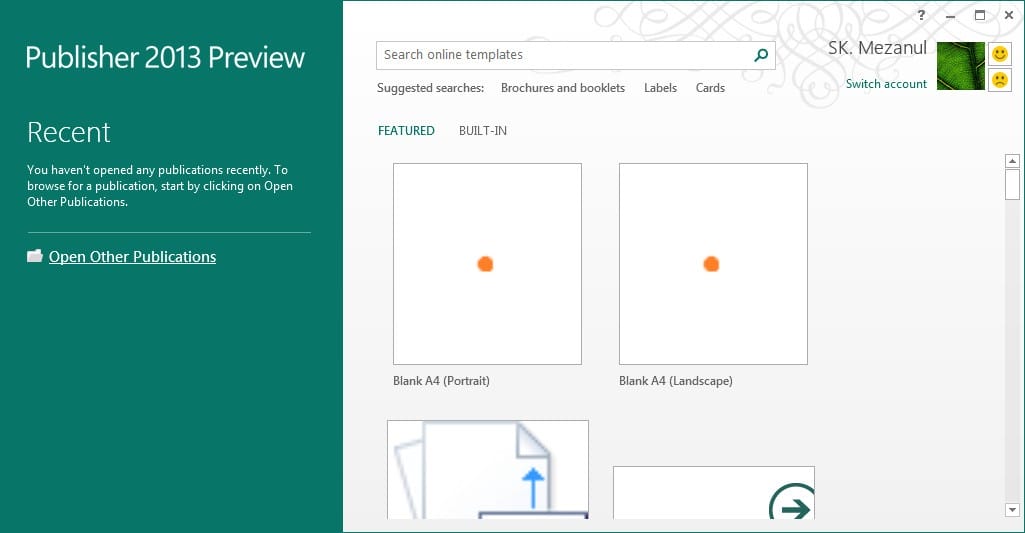Click the Blank A4 (Landscape) label

(x=676, y=381)
